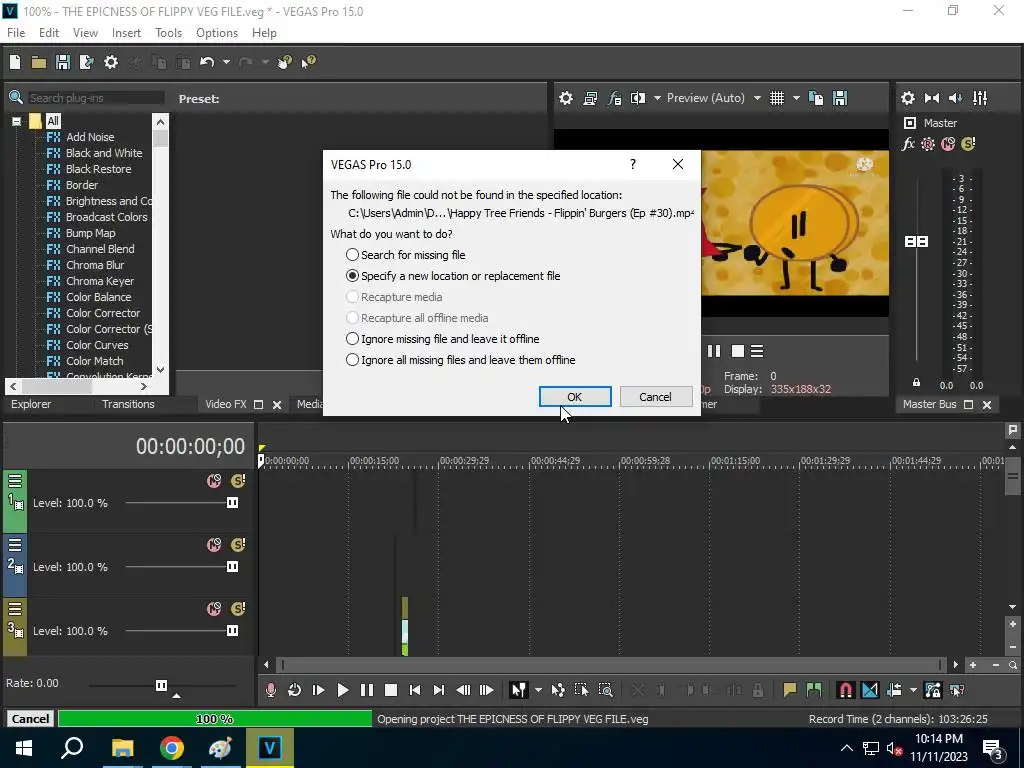The height and width of the screenshot is (768, 1024).
Task: Click the dialog's question mark help button
Action: pyautogui.click(x=633, y=164)
